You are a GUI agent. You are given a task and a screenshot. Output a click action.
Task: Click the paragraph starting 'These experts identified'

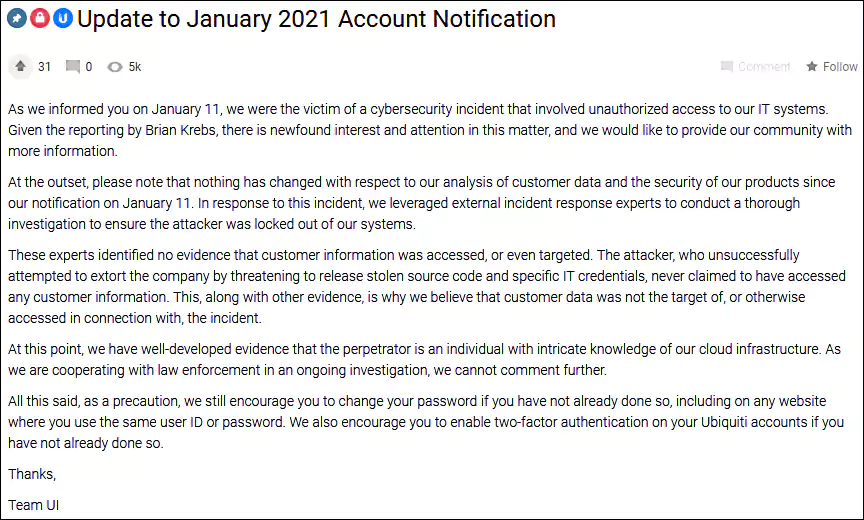[x=427, y=286]
